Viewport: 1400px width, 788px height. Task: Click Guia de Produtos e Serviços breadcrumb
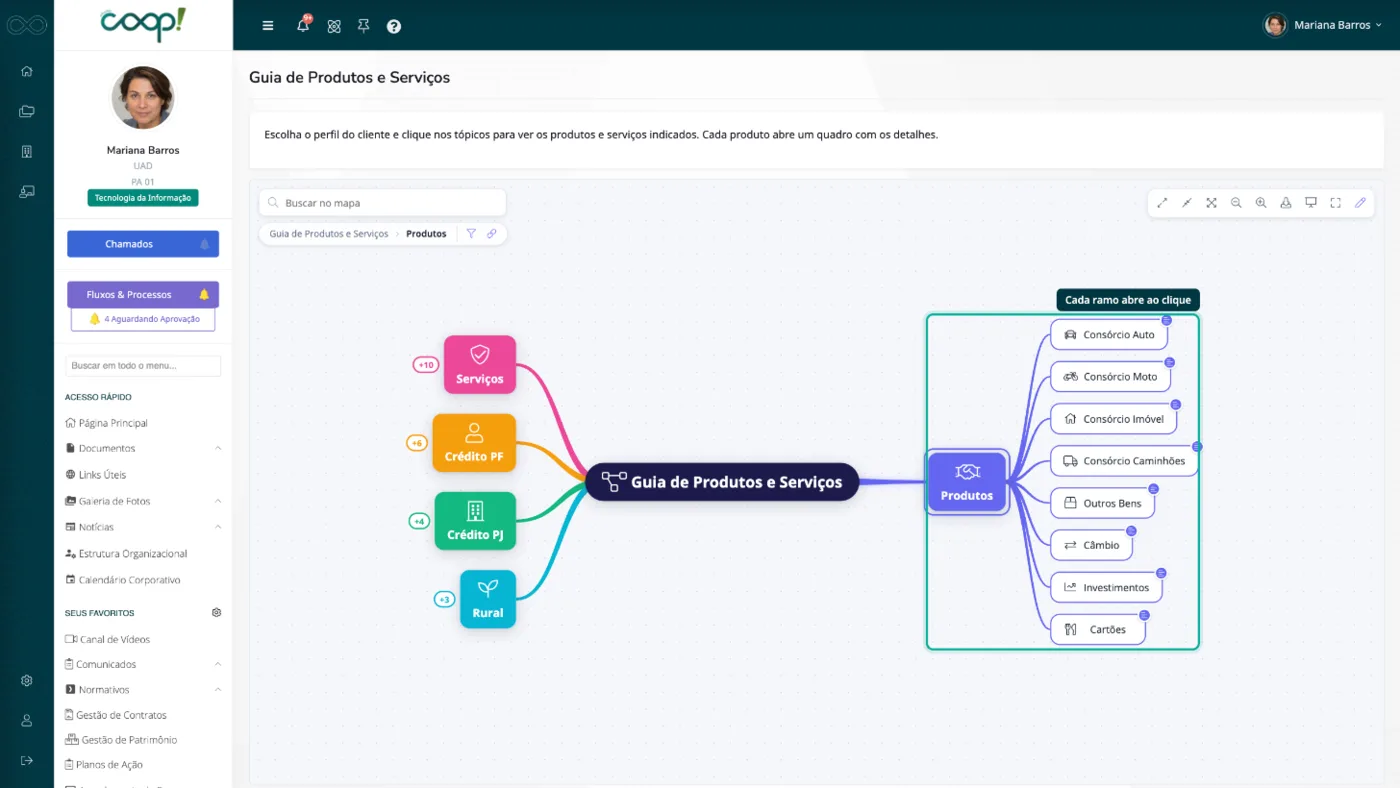tap(329, 234)
